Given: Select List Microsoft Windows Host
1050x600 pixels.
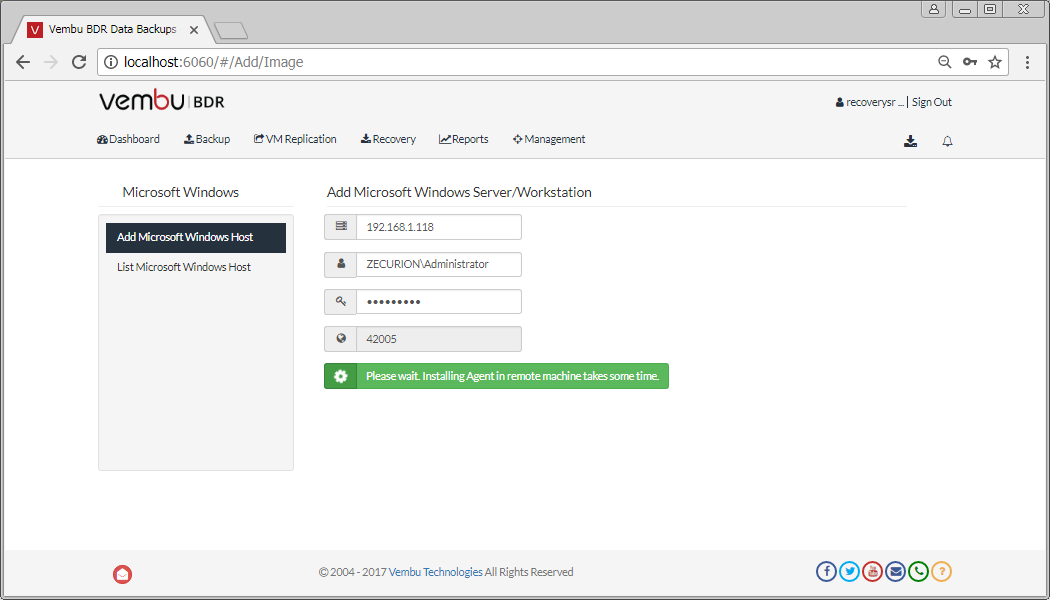Looking at the screenshot, I should coord(184,267).
